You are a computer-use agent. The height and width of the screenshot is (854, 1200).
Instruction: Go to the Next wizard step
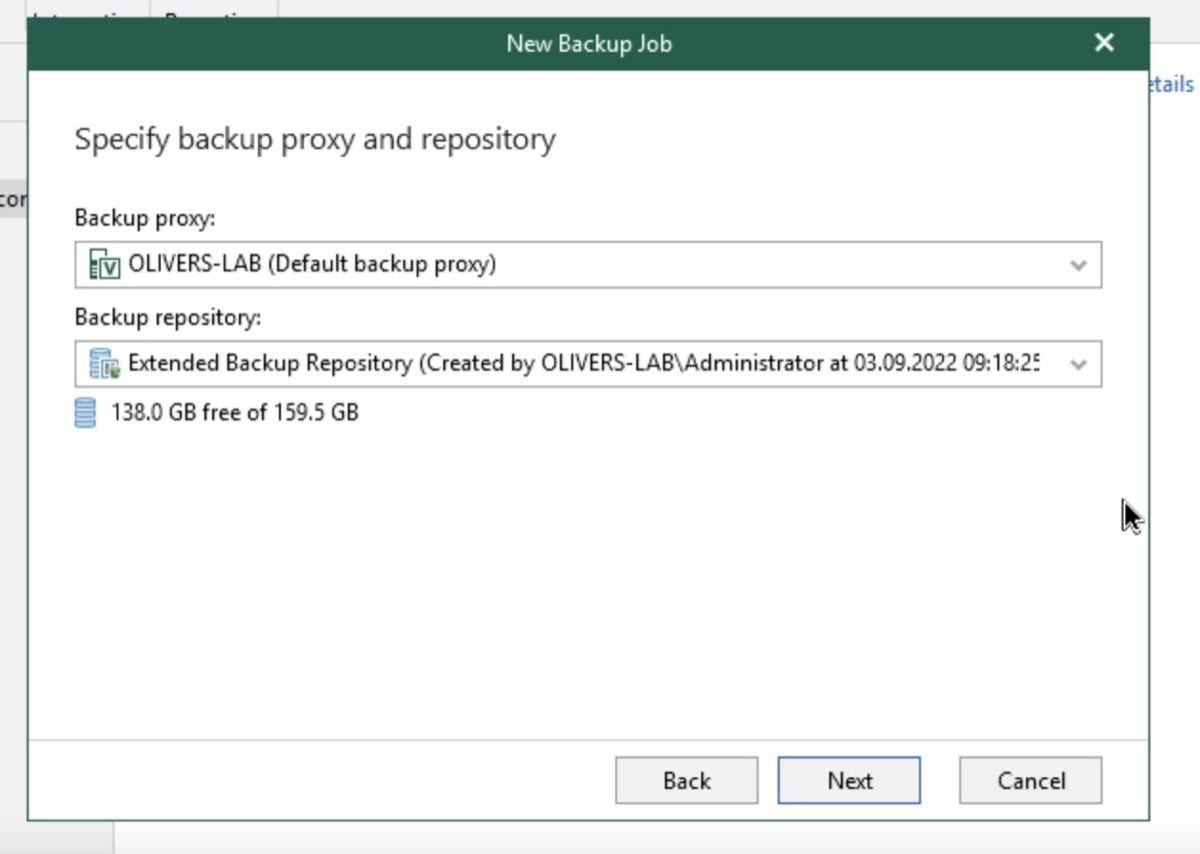click(x=849, y=780)
